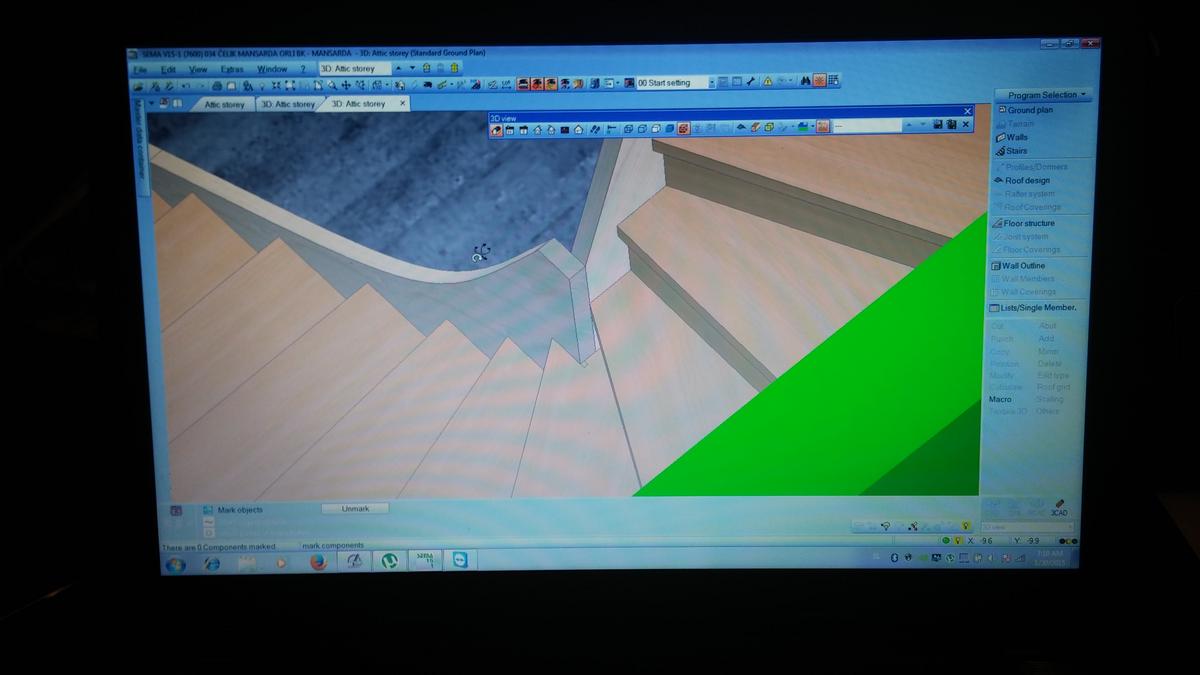The height and width of the screenshot is (675, 1200).
Task: Open the storey selector showing 3D: Attic storey
Action: [x=354, y=68]
